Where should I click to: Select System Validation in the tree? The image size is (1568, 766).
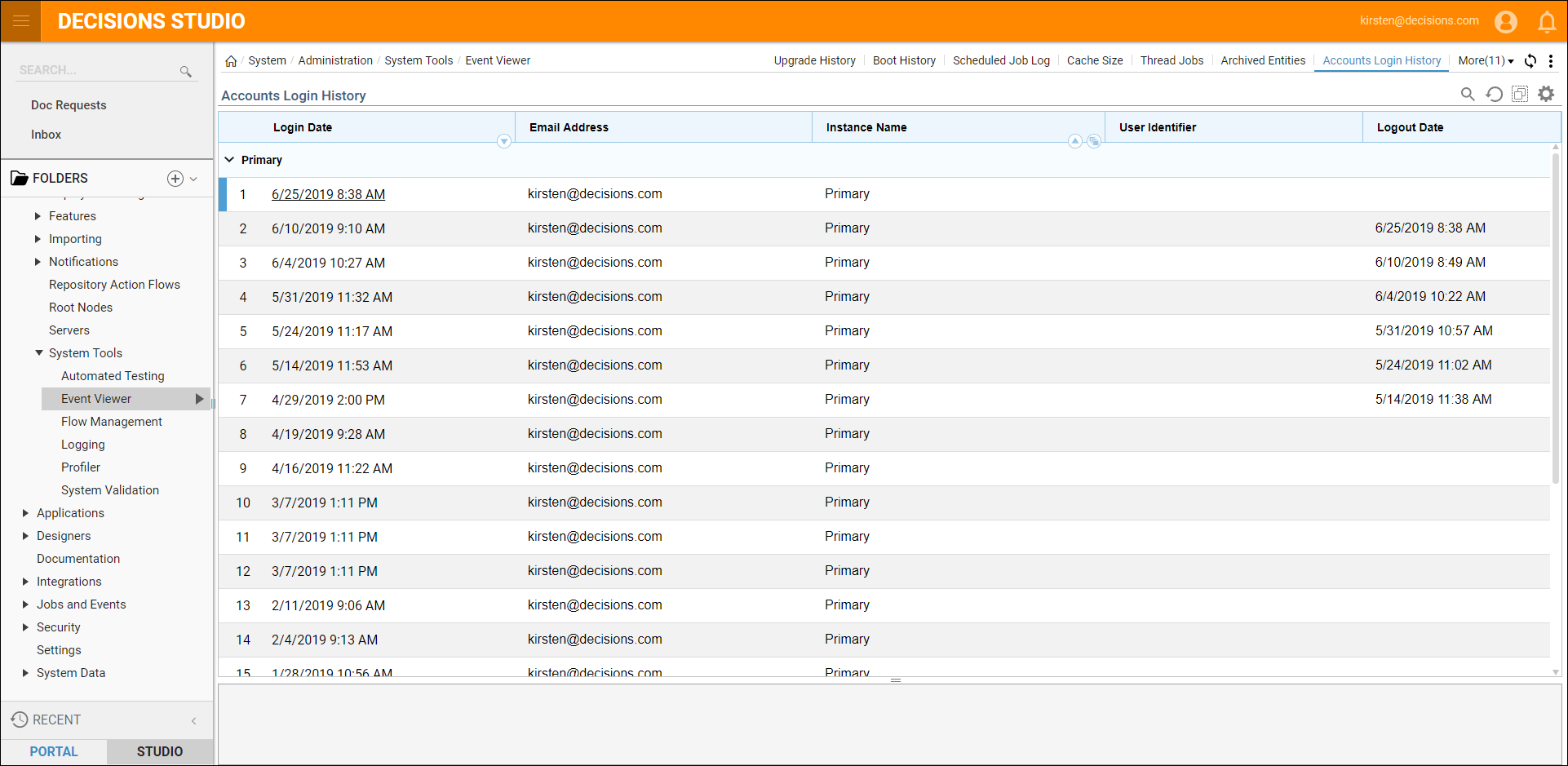pos(110,490)
